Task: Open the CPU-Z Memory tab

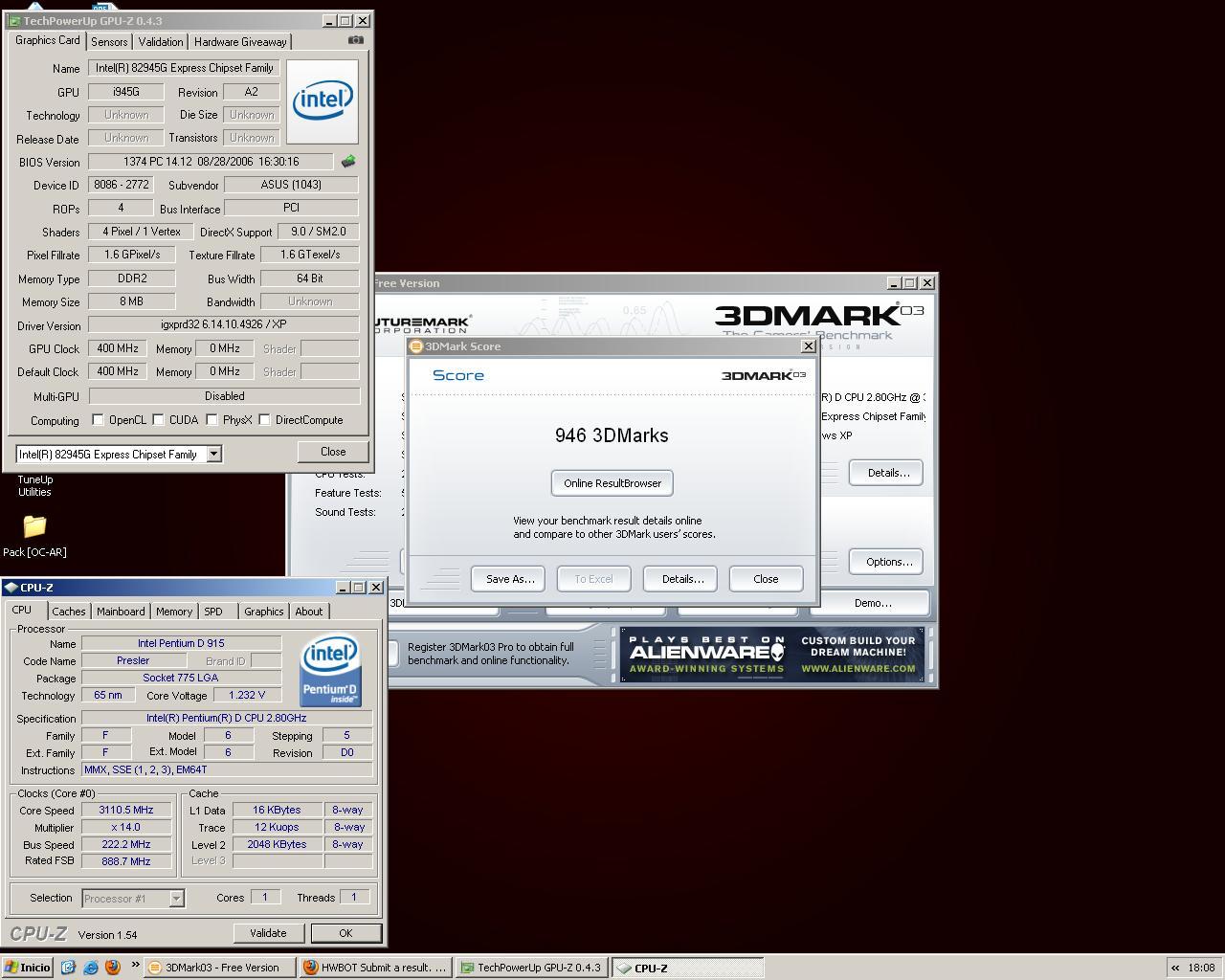Action: [x=173, y=612]
